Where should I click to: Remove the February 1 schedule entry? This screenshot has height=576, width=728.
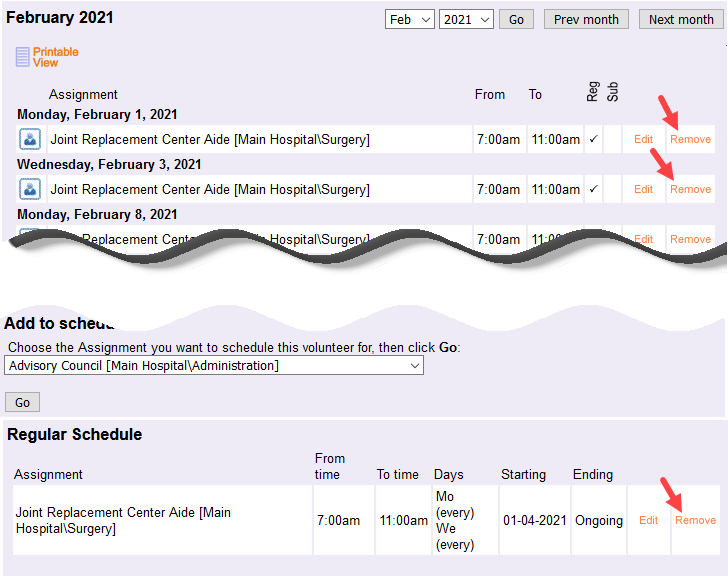(x=691, y=139)
